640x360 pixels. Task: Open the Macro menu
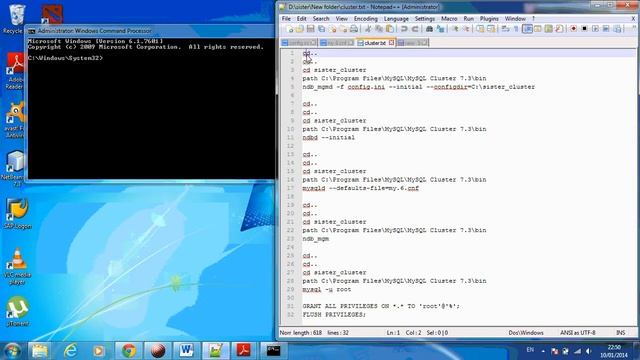tap(449, 19)
